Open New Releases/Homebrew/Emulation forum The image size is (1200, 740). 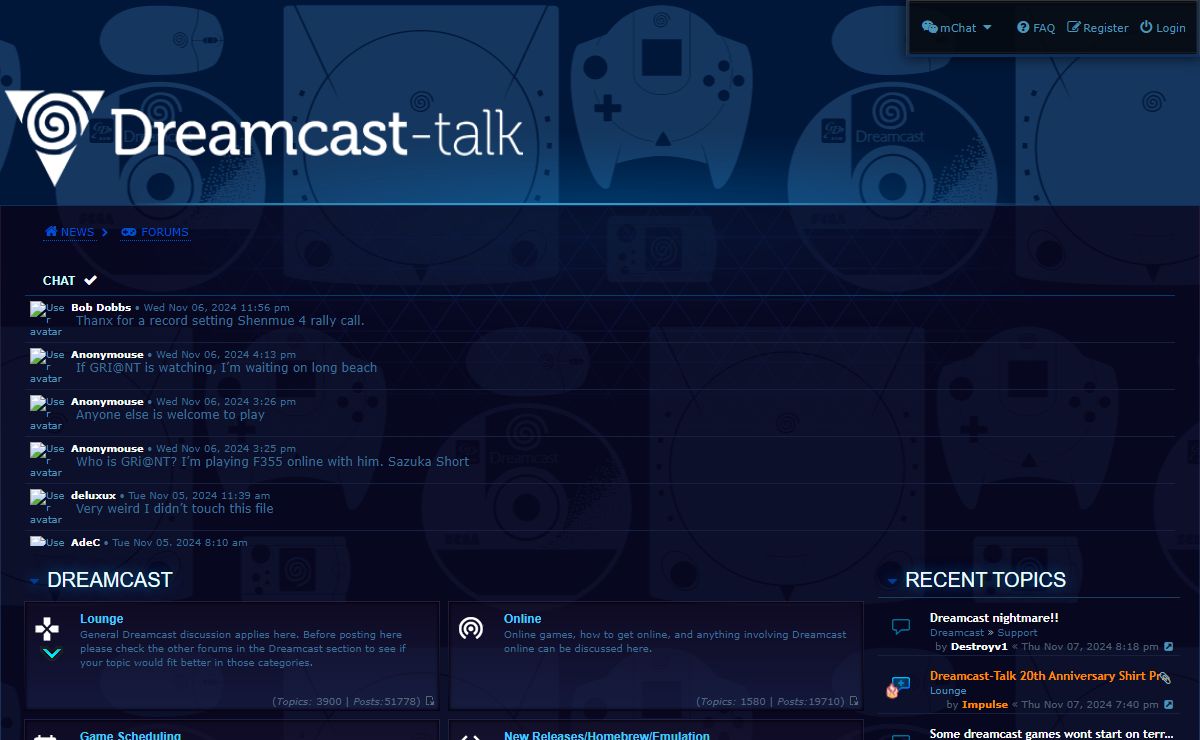(x=607, y=735)
